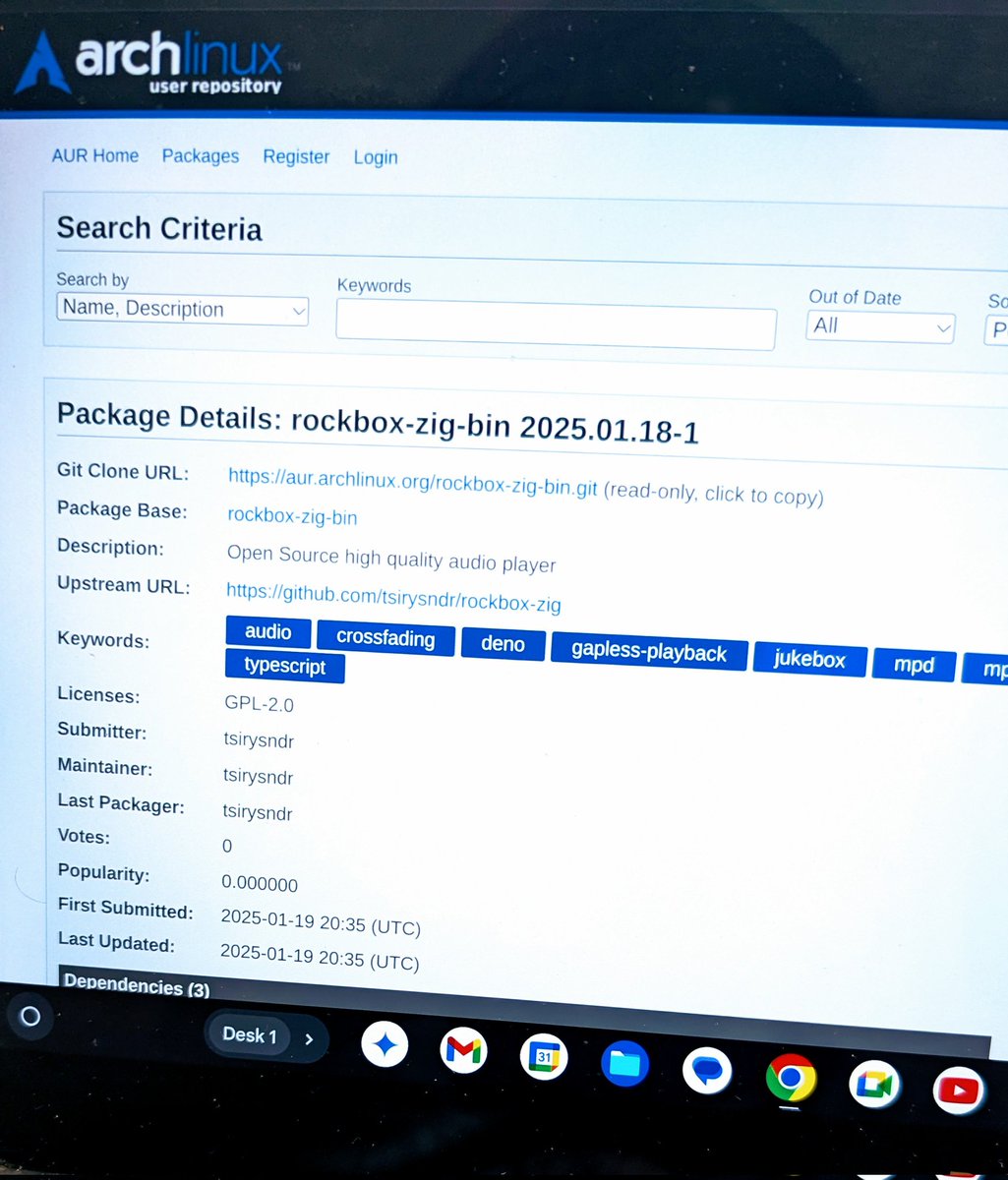This screenshot has height=1180, width=1008.
Task: Open the Files app in the shelf
Action: point(624,1063)
